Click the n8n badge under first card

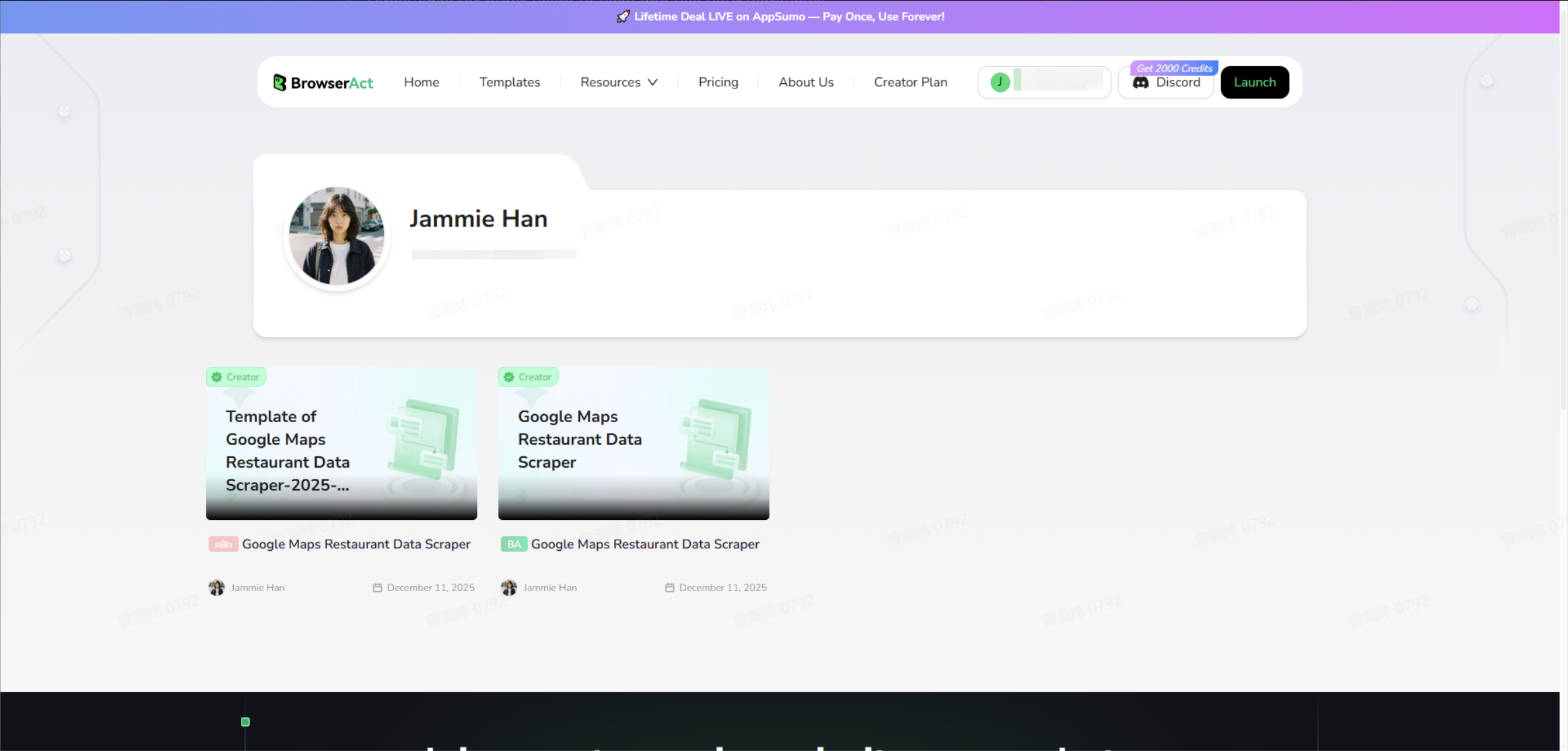coord(223,544)
